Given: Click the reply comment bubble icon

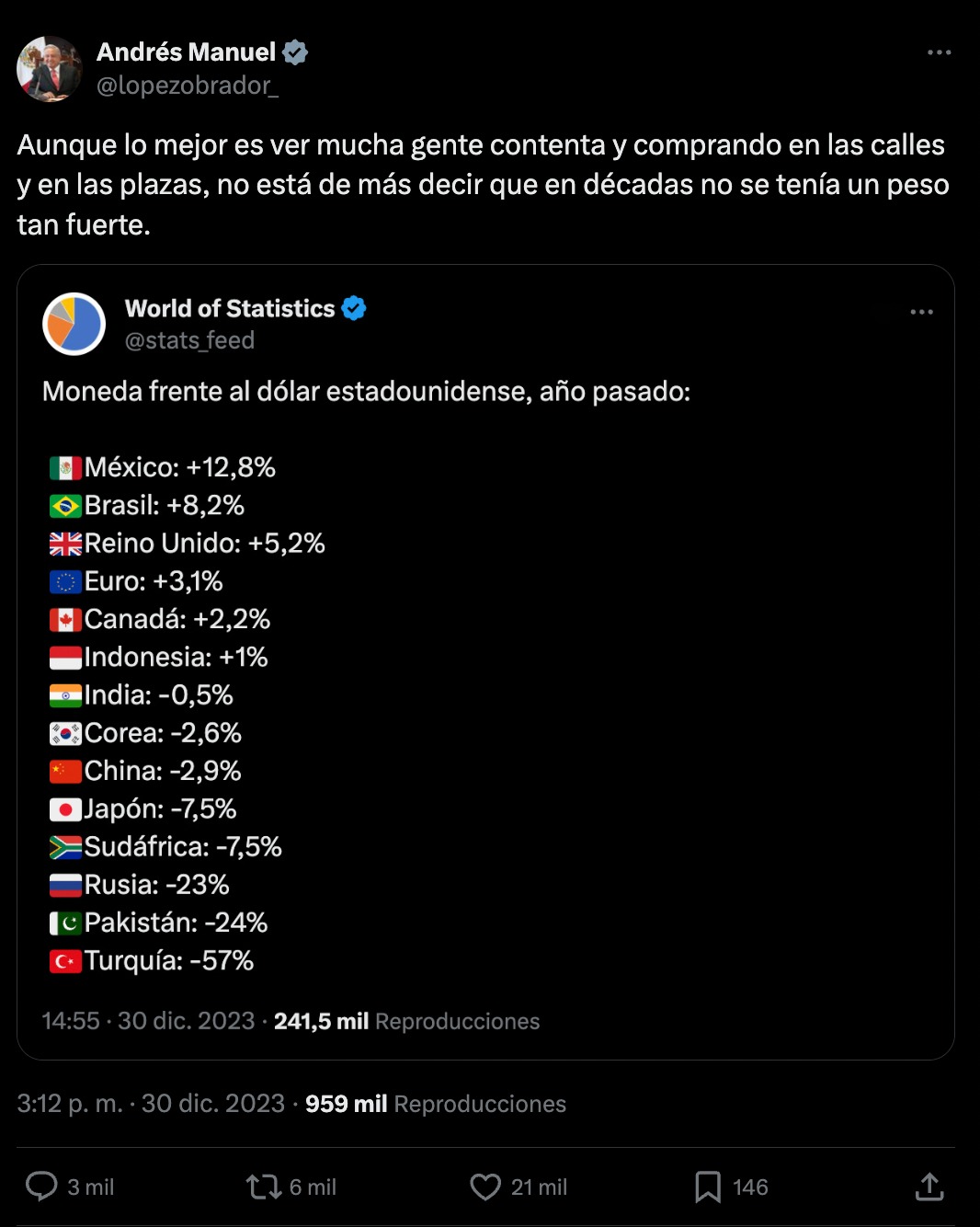Looking at the screenshot, I should click(x=41, y=1187).
